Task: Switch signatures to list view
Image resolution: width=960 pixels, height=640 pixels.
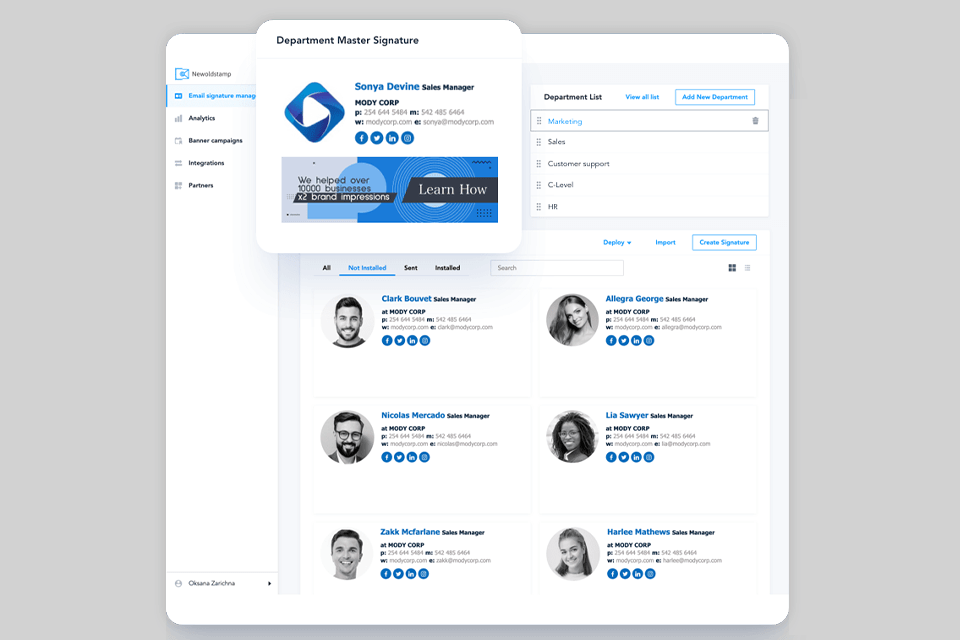Action: (747, 267)
